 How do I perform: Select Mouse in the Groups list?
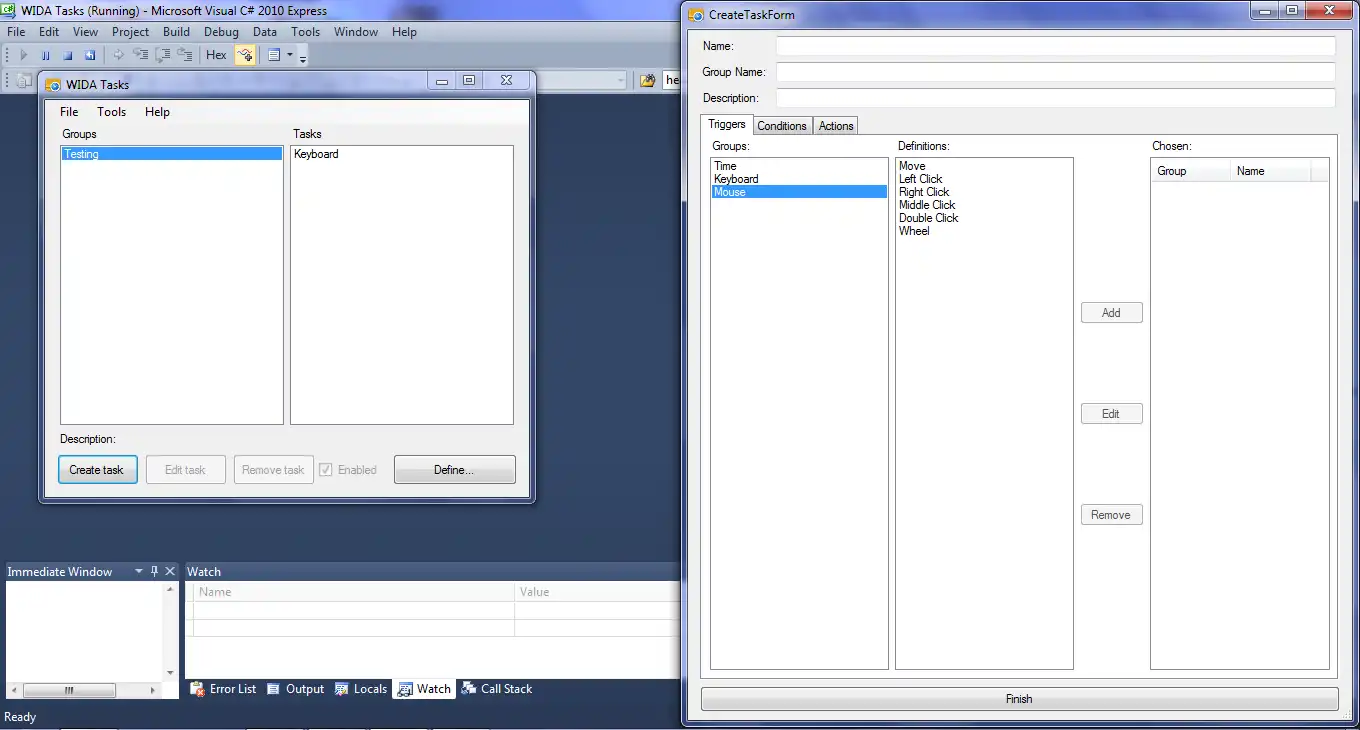tap(799, 192)
